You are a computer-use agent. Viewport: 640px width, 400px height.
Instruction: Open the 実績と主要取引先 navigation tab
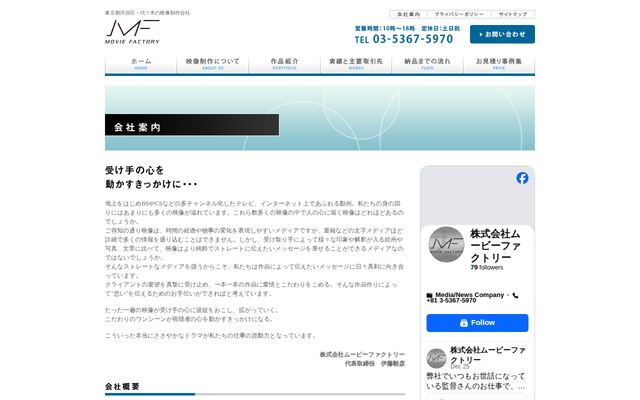[356, 64]
